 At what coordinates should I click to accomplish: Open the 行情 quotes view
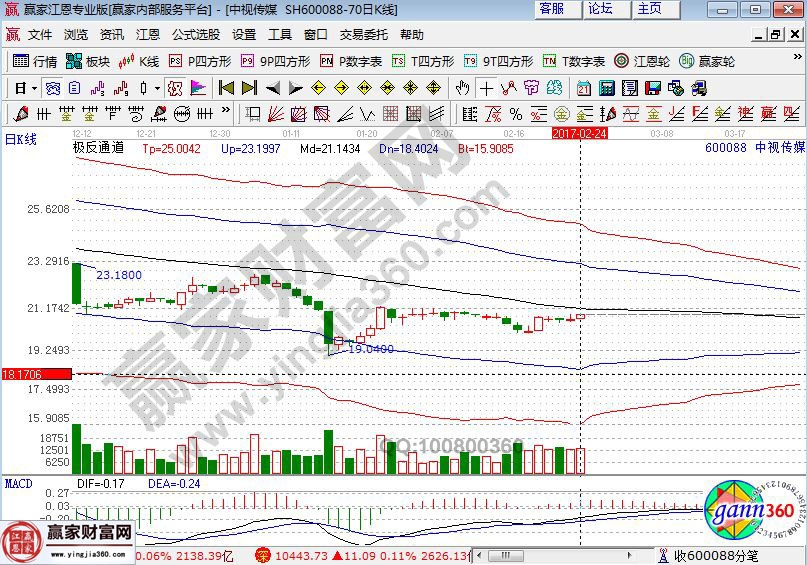(x=35, y=61)
